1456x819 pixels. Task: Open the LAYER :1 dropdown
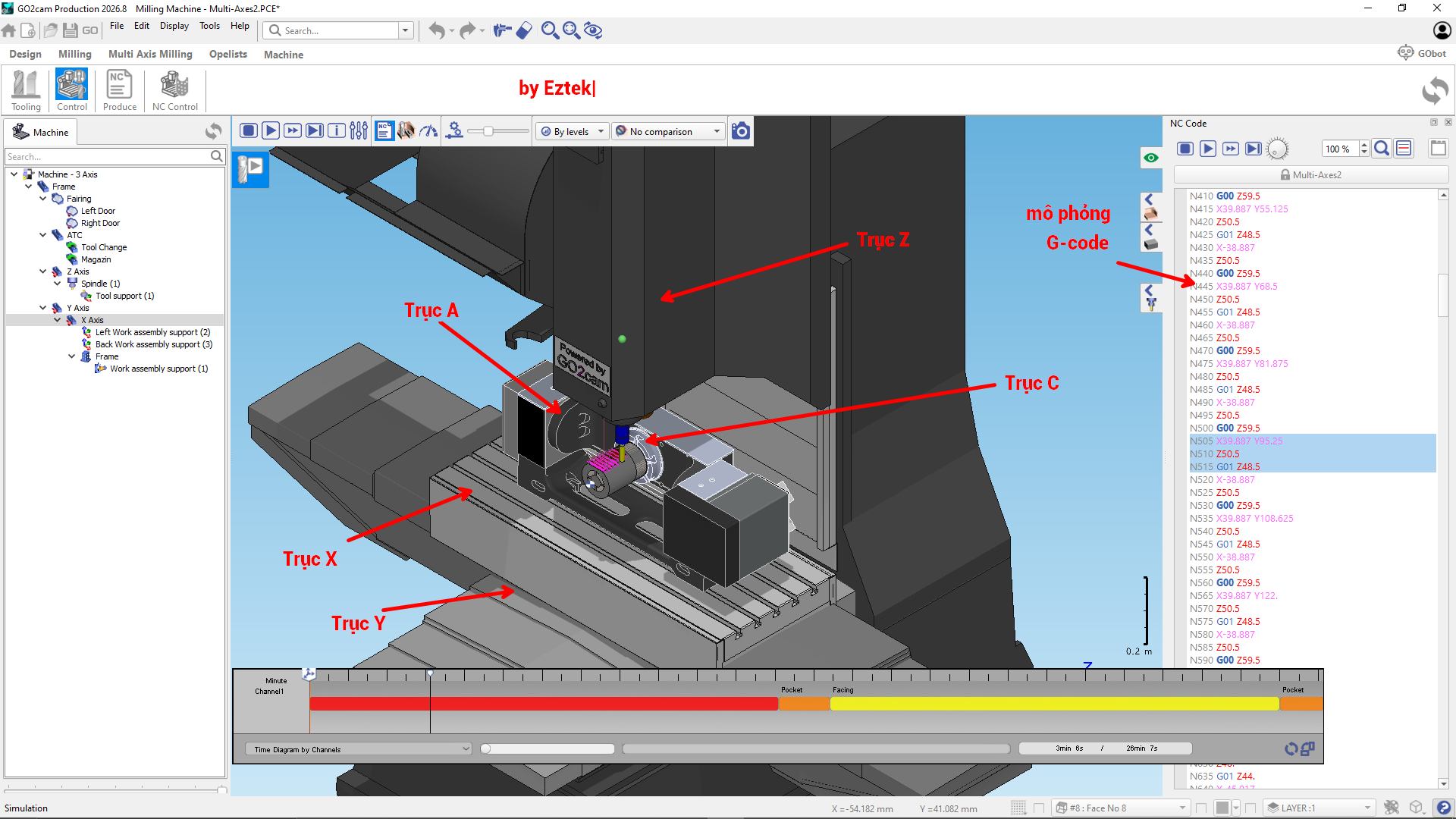tap(1318, 808)
